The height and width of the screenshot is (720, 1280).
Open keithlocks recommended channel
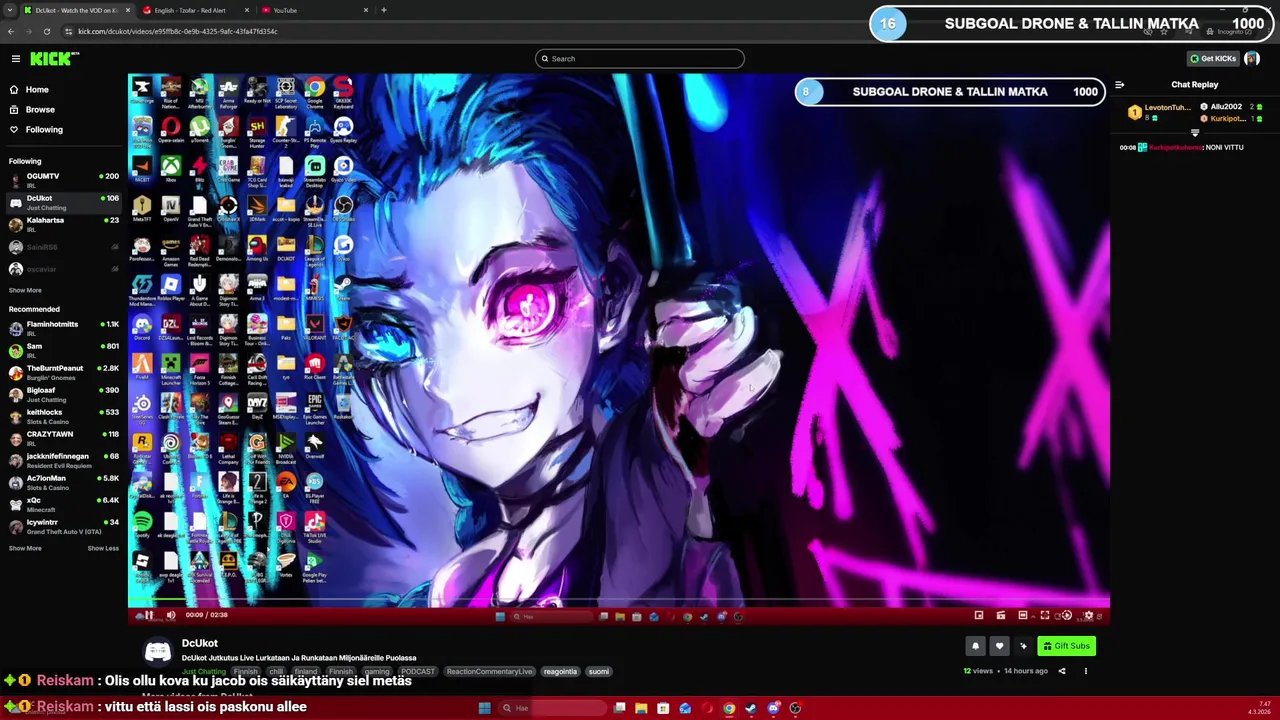(x=63, y=416)
